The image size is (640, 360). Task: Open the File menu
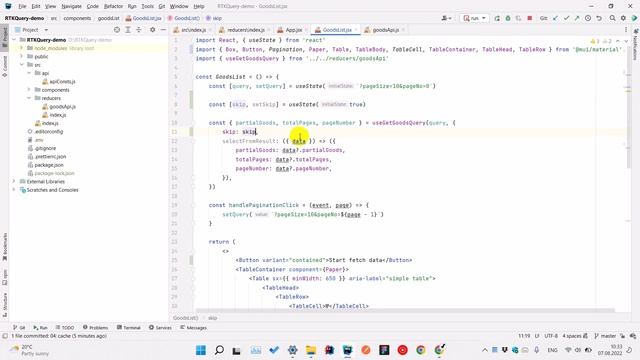tap(22, 7)
